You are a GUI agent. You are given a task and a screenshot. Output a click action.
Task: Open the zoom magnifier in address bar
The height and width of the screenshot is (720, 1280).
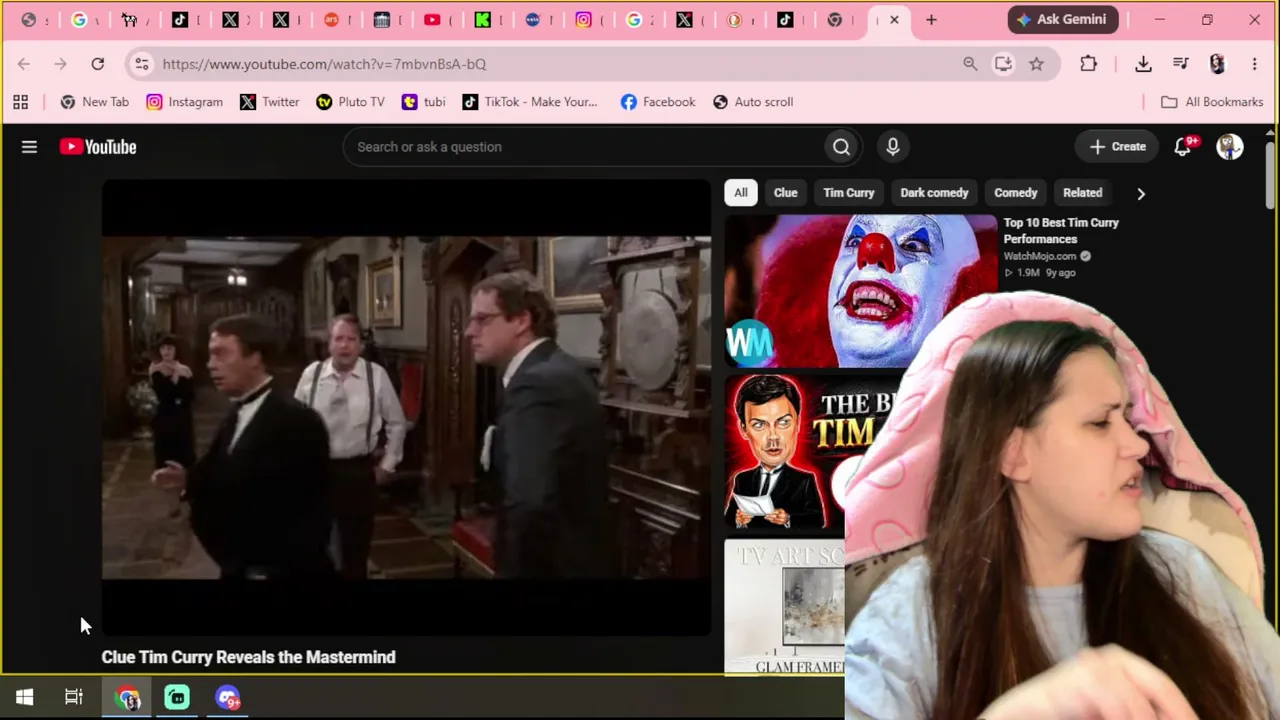pos(970,64)
